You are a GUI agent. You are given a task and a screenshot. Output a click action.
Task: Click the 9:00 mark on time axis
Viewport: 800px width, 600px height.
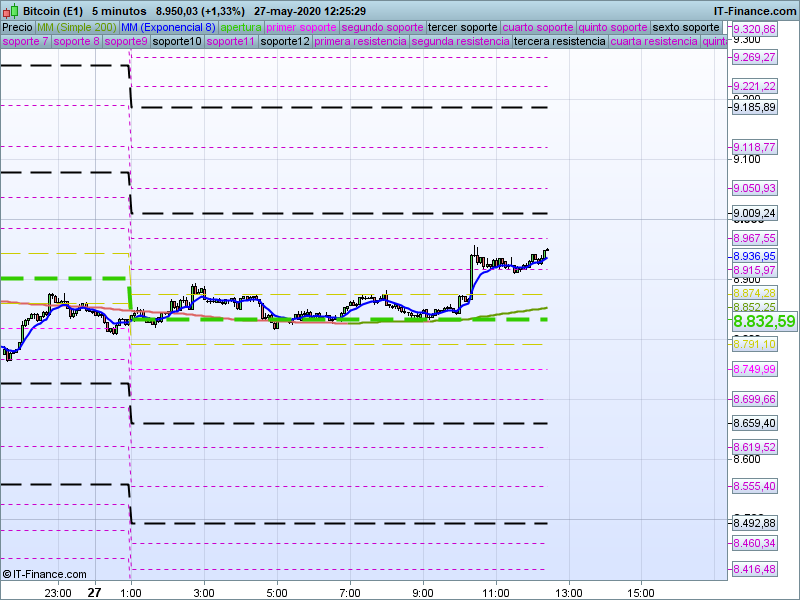pos(423,592)
